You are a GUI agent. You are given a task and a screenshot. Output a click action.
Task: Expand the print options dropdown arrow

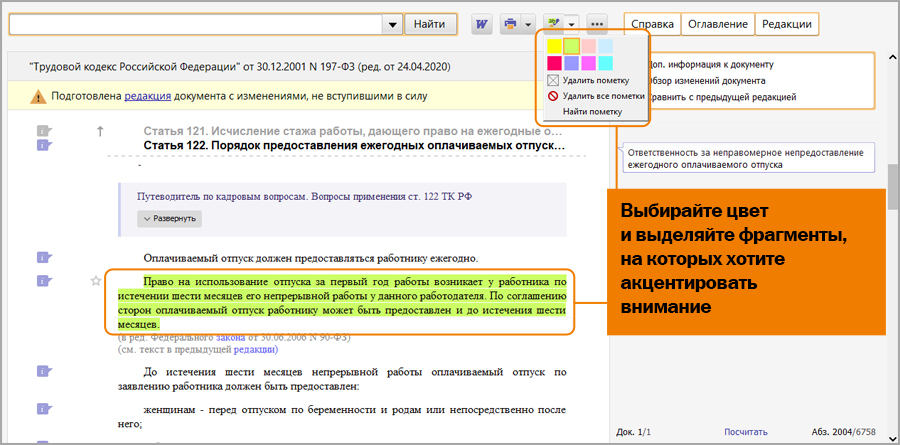(528, 23)
